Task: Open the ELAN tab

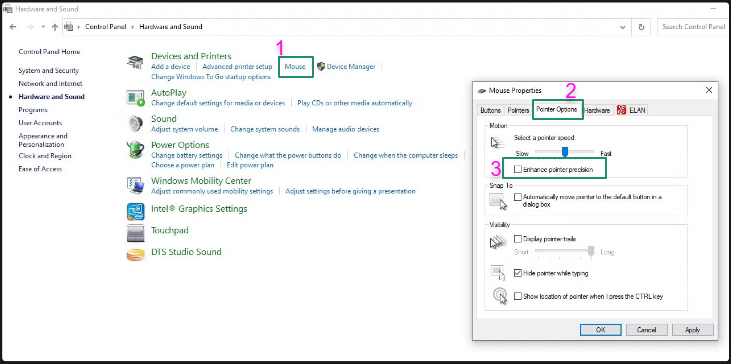Action: tap(631, 110)
